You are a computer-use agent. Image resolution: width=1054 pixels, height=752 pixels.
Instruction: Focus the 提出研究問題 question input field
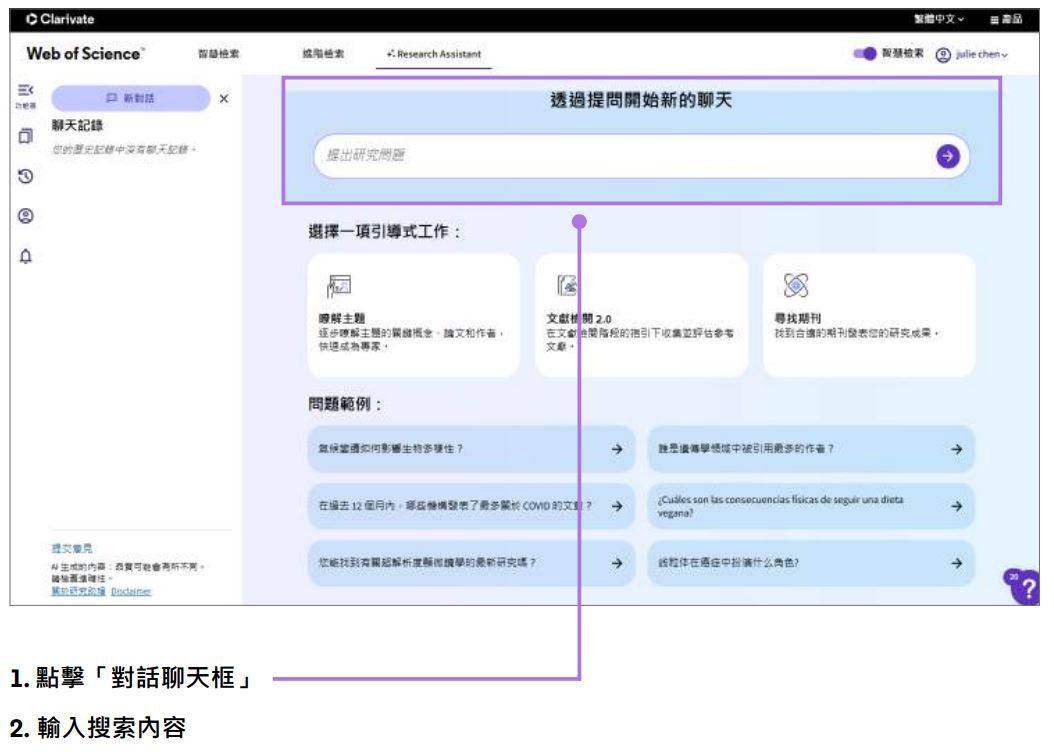pyautogui.click(x=641, y=157)
